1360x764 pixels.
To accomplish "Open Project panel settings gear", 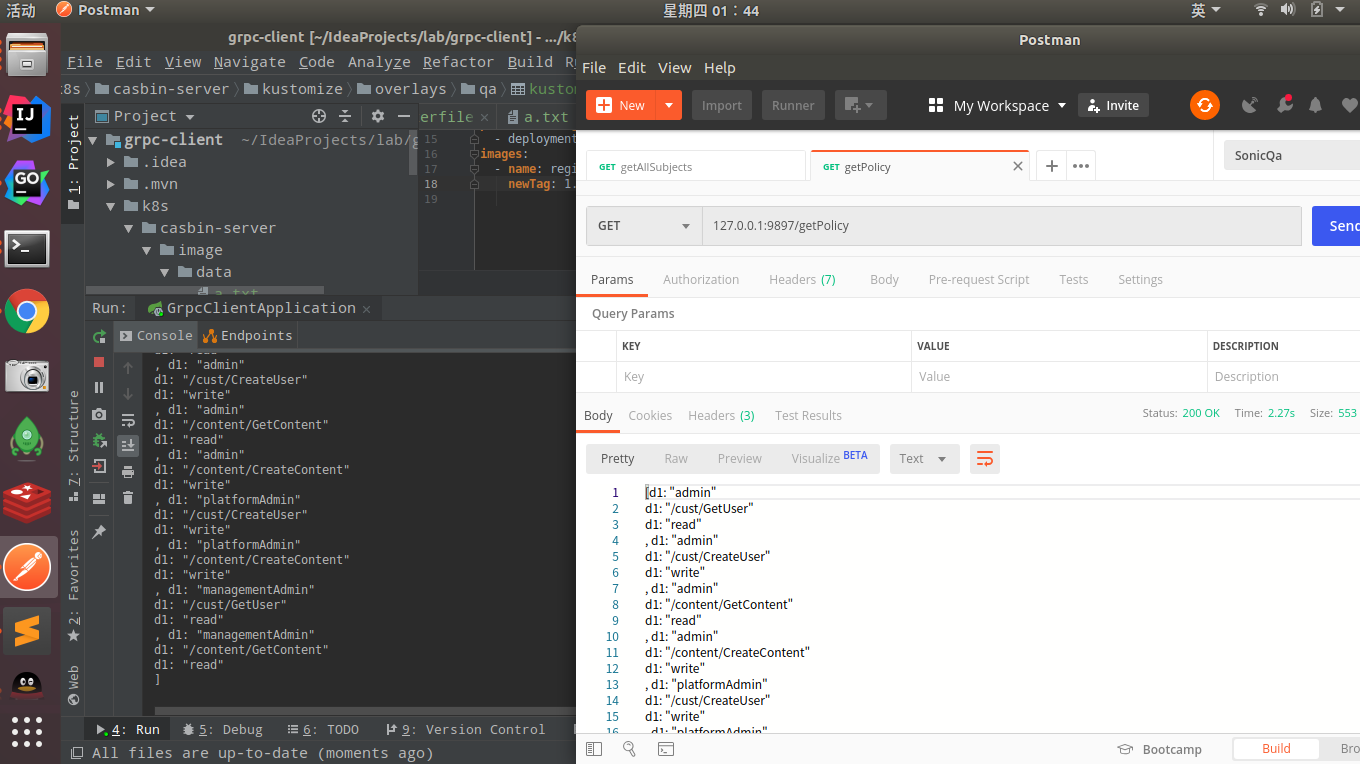I will pyautogui.click(x=378, y=116).
